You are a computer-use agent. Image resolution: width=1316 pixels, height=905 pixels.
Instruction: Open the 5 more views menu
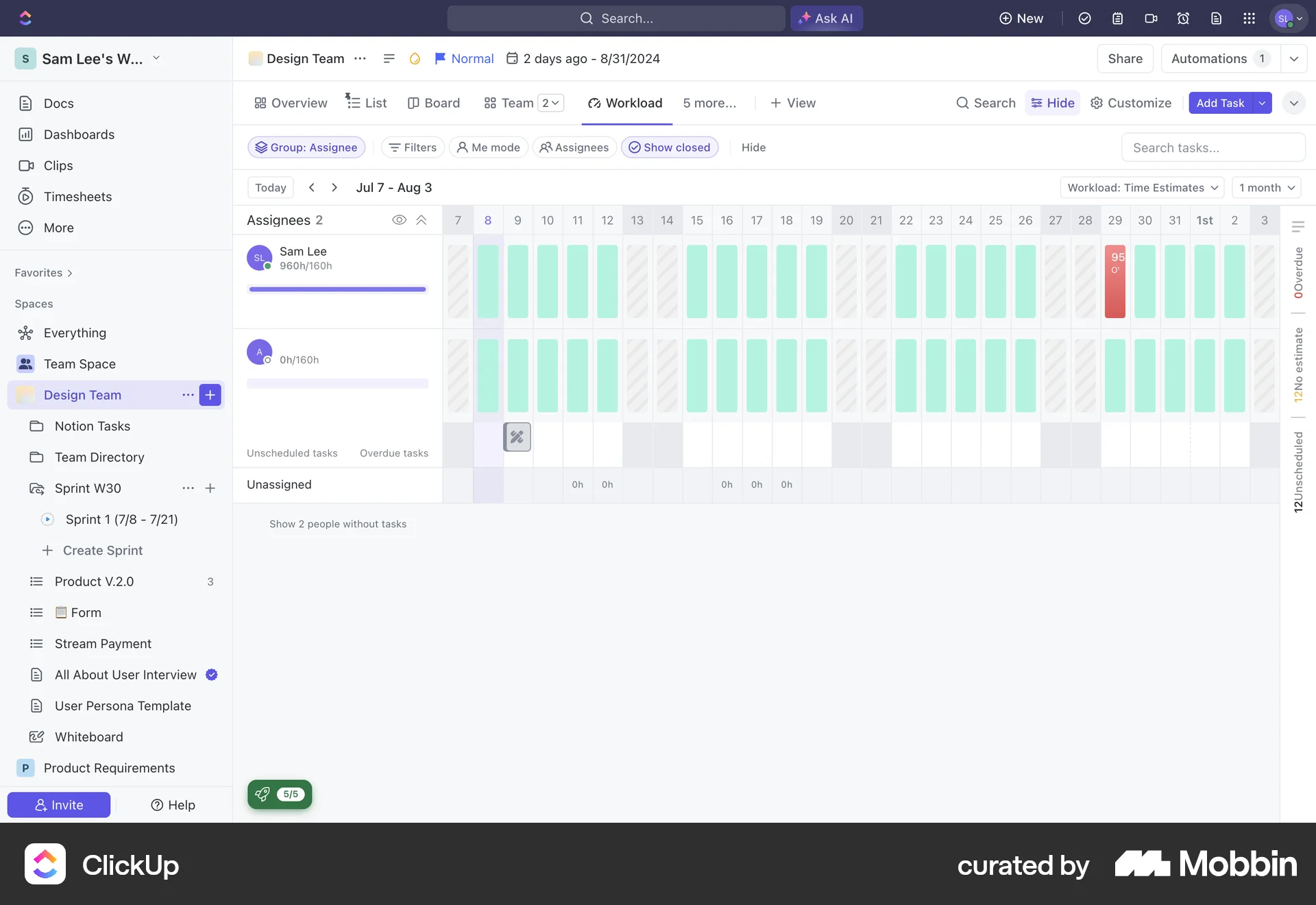pyautogui.click(x=709, y=103)
